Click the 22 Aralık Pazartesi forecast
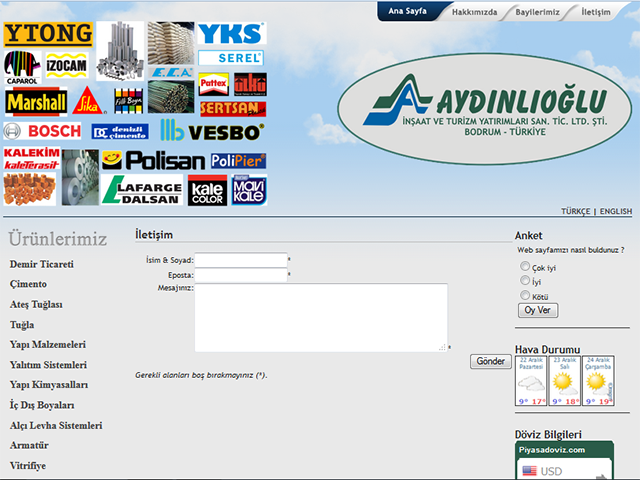 pyautogui.click(x=531, y=381)
